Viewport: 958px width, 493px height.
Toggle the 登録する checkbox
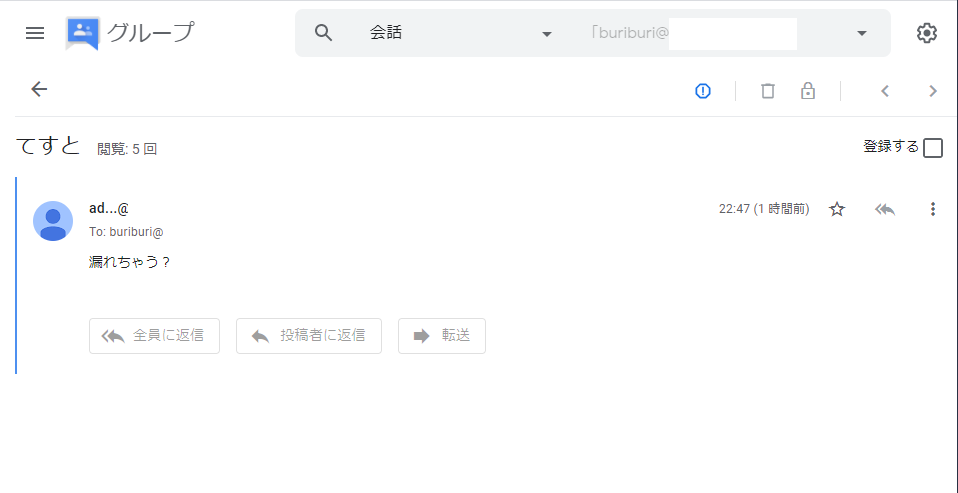tap(933, 148)
